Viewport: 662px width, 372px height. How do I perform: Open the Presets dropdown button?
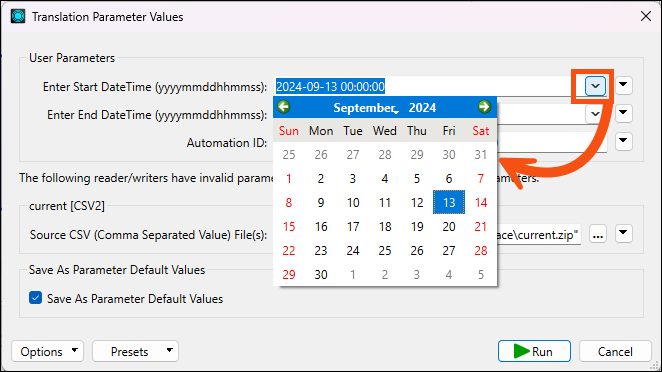pos(135,351)
